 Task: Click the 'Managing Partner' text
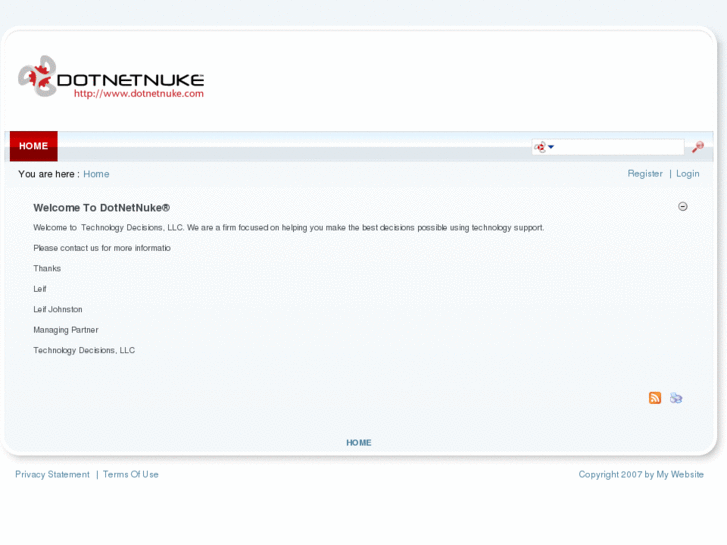(66, 330)
